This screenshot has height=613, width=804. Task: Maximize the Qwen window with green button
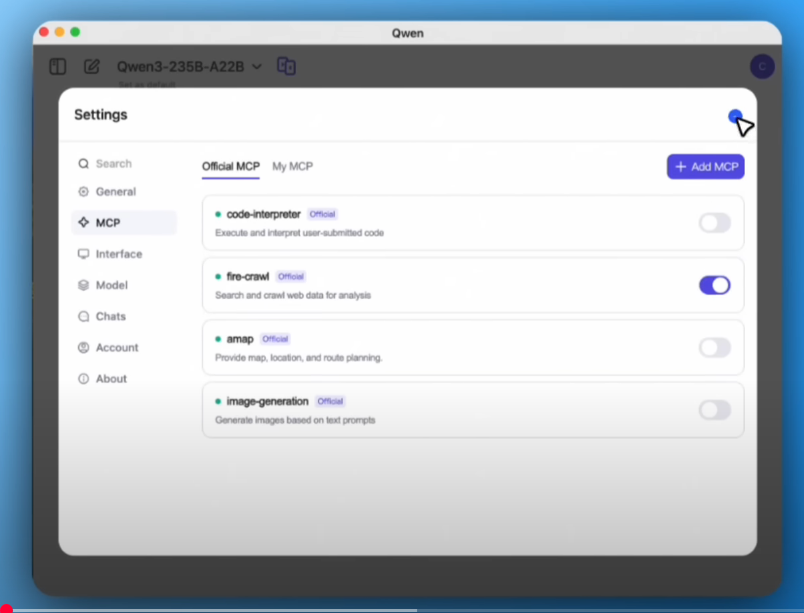point(75,32)
